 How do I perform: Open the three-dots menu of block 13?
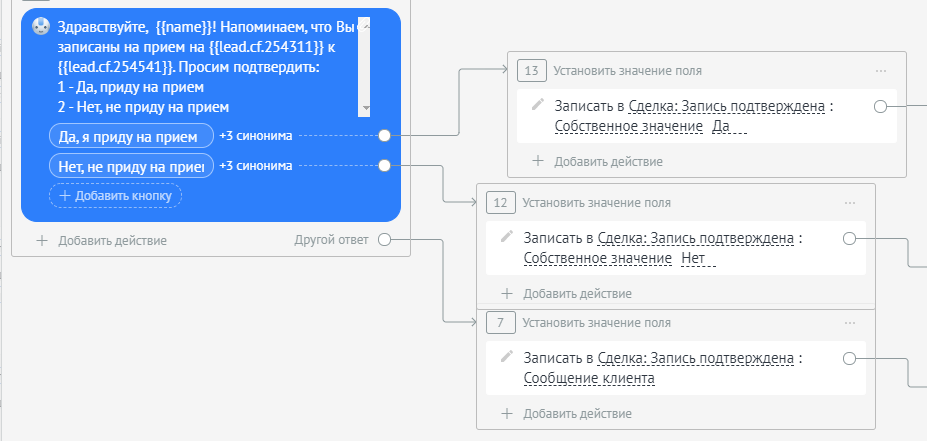[x=881, y=71]
